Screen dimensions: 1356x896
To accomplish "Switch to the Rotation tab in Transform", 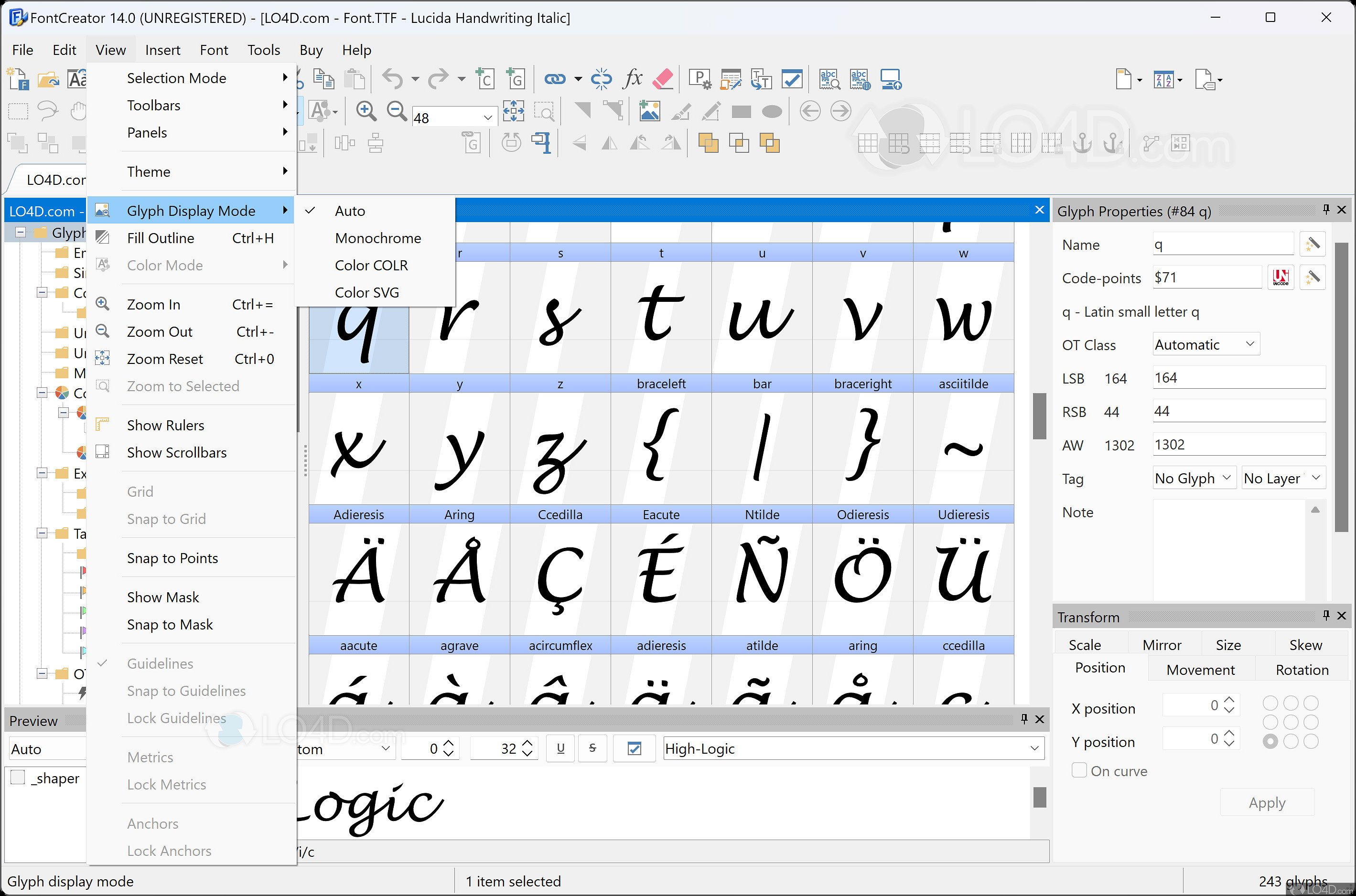I will (1302, 669).
